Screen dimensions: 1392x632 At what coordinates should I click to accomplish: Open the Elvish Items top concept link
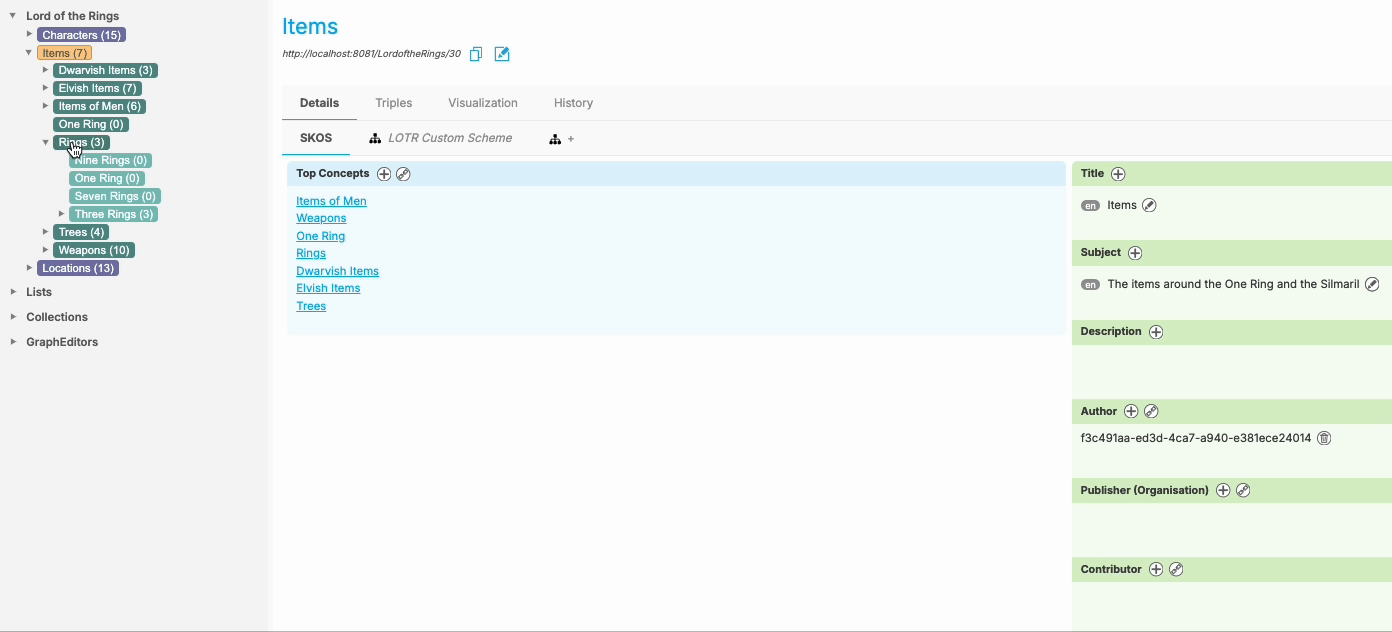click(x=328, y=288)
